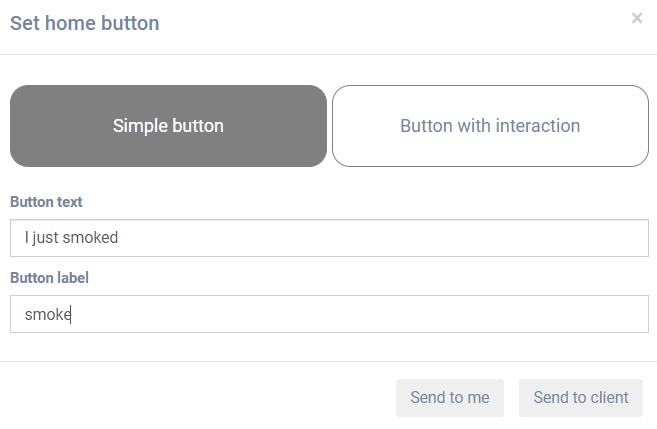The width and height of the screenshot is (657, 429).
Task: Choose the gray Simple button tab
Action: point(168,126)
